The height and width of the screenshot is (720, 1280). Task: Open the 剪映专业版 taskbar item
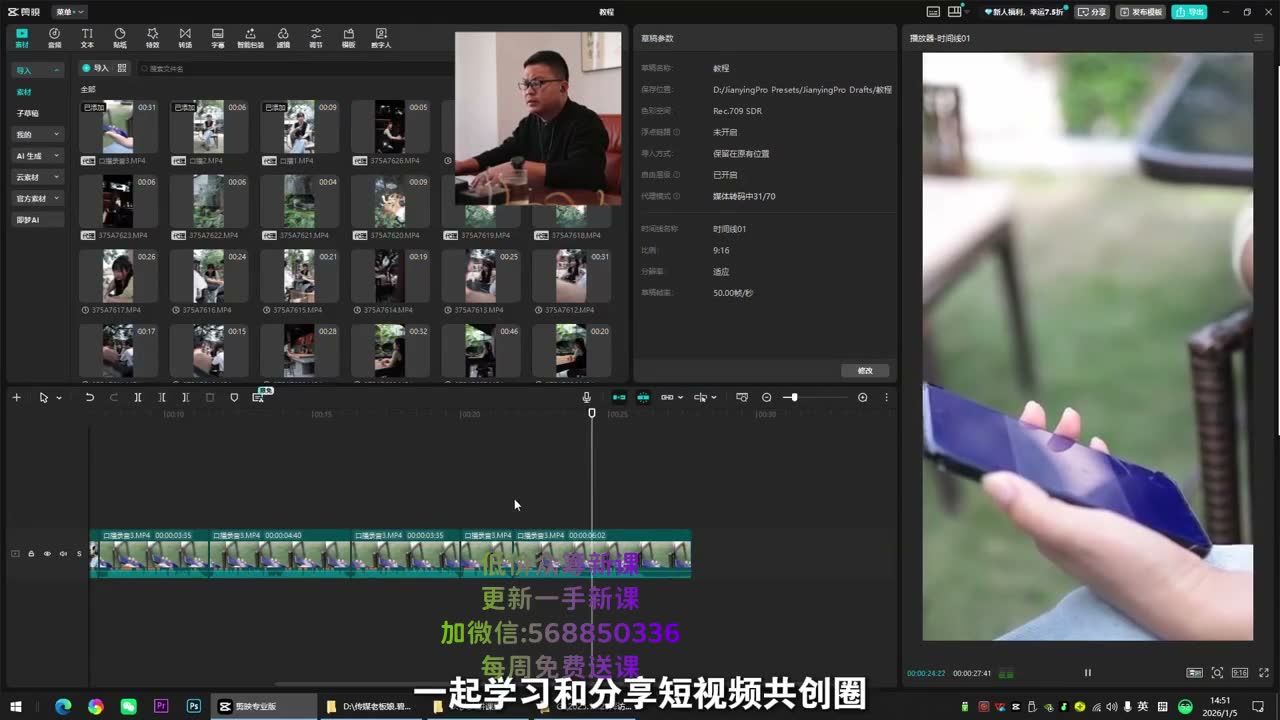point(264,706)
